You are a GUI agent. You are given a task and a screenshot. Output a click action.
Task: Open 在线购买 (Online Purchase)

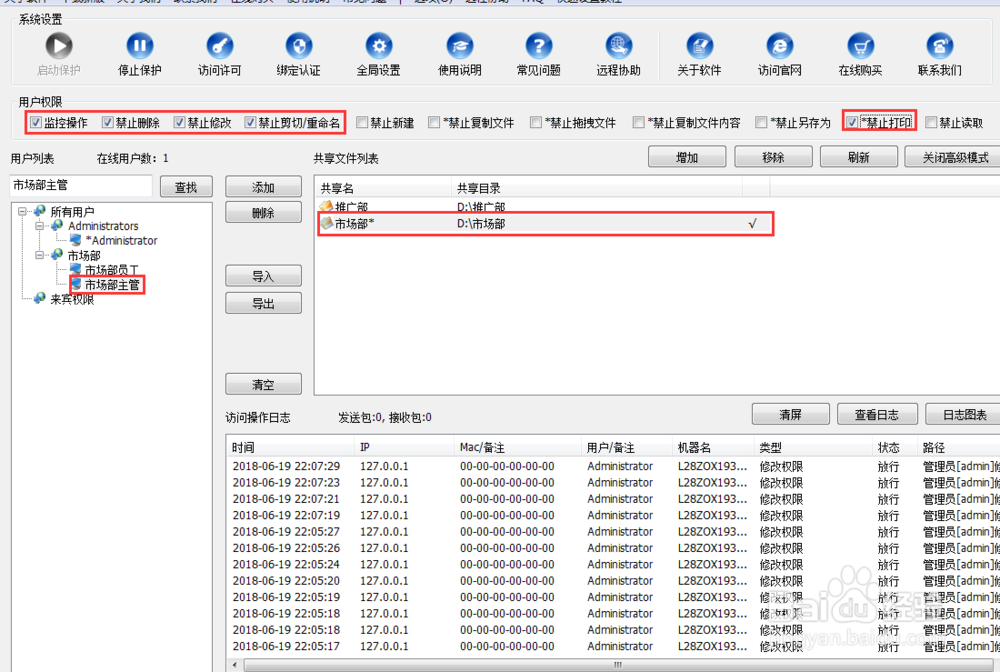pyautogui.click(x=861, y=46)
